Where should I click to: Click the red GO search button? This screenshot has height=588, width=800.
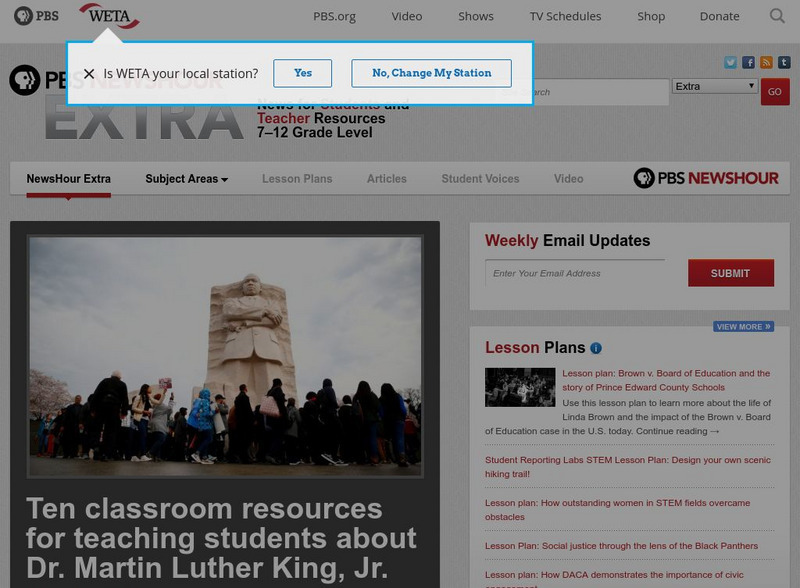pyautogui.click(x=774, y=92)
